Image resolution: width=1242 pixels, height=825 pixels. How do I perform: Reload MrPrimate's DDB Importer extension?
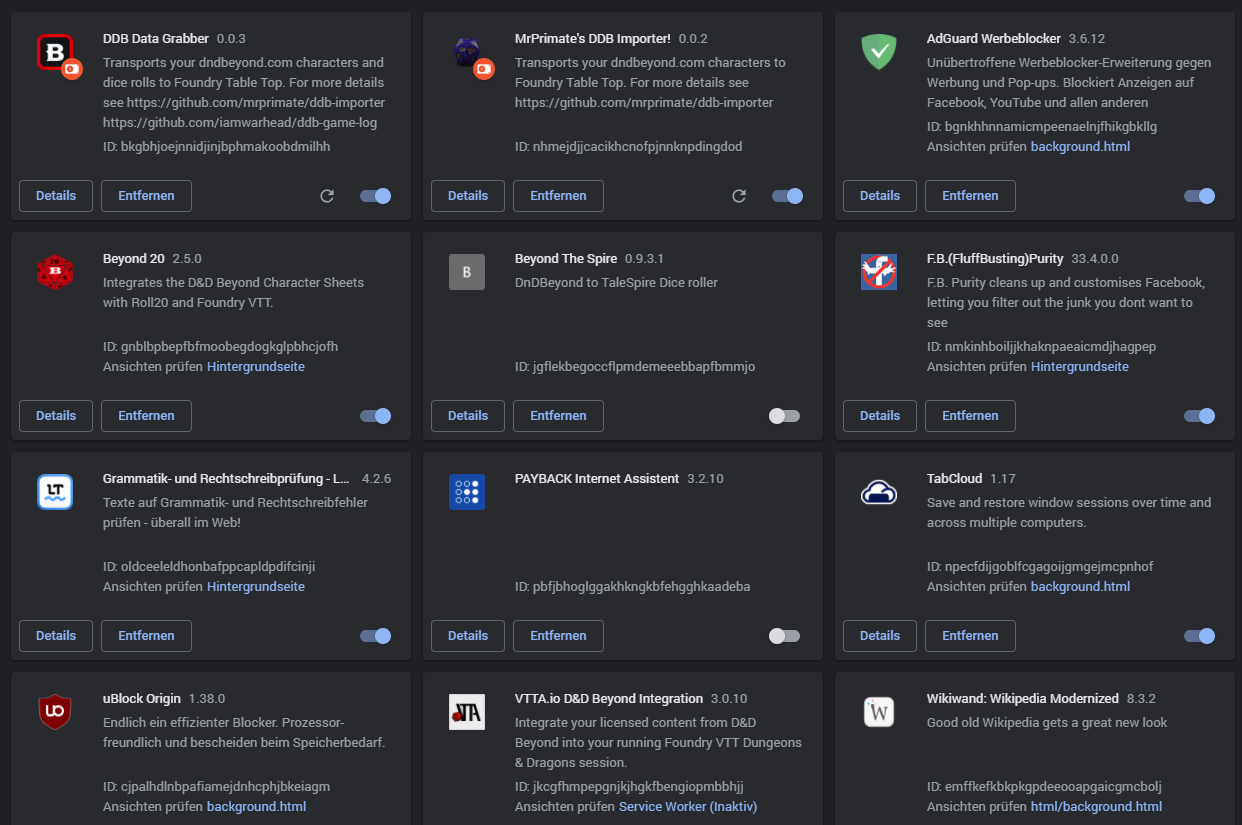tap(739, 196)
